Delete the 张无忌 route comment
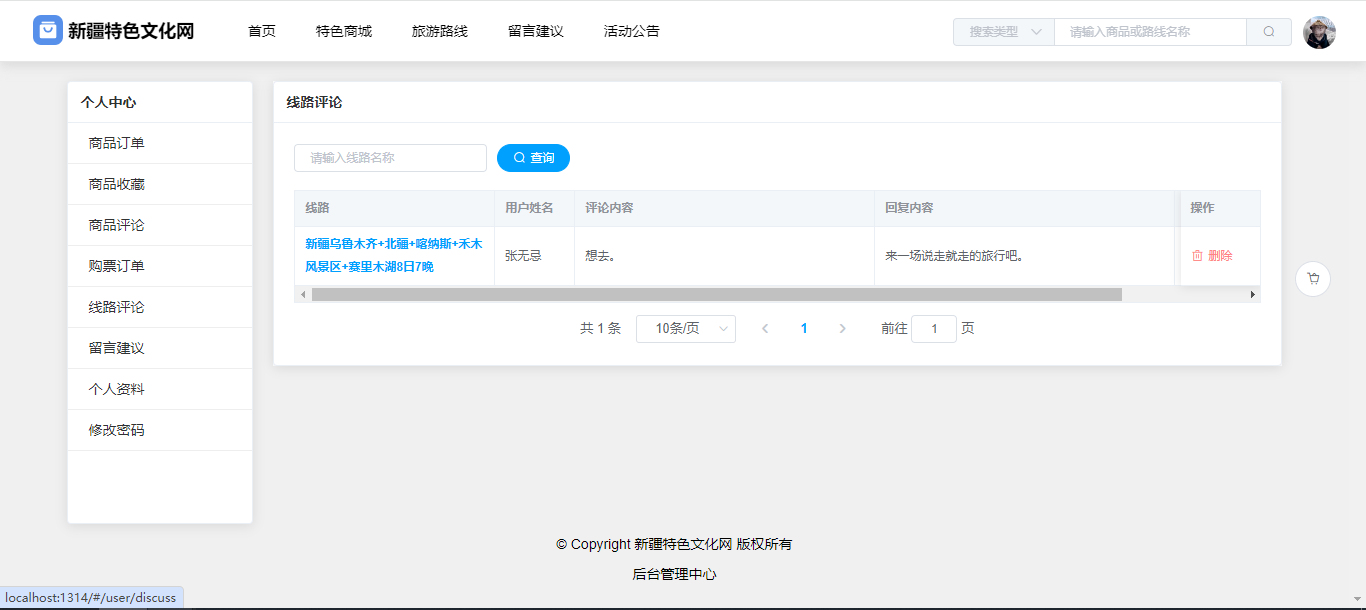This screenshot has height=610, width=1366. click(x=1212, y=256)
